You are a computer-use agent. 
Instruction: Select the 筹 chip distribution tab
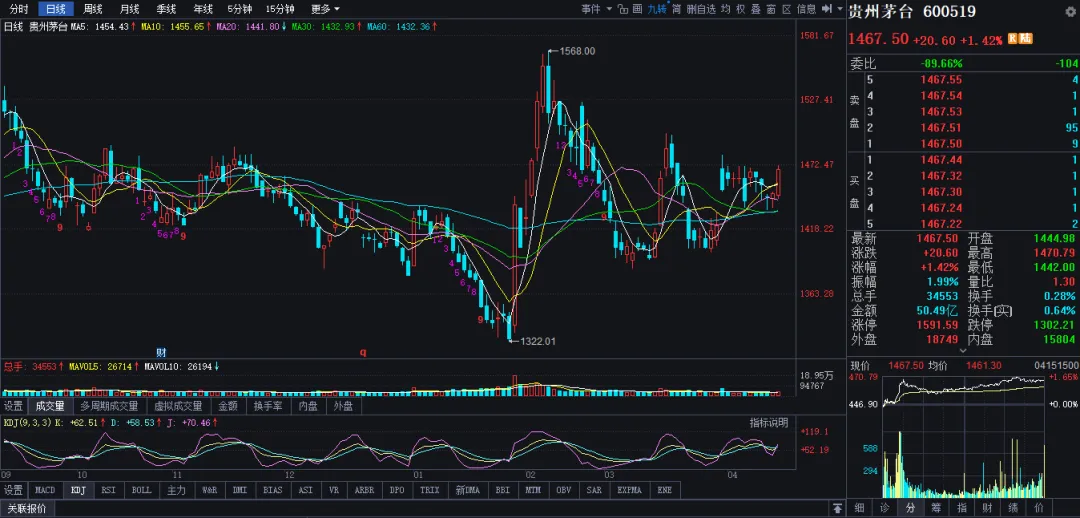tap(937, 508)
